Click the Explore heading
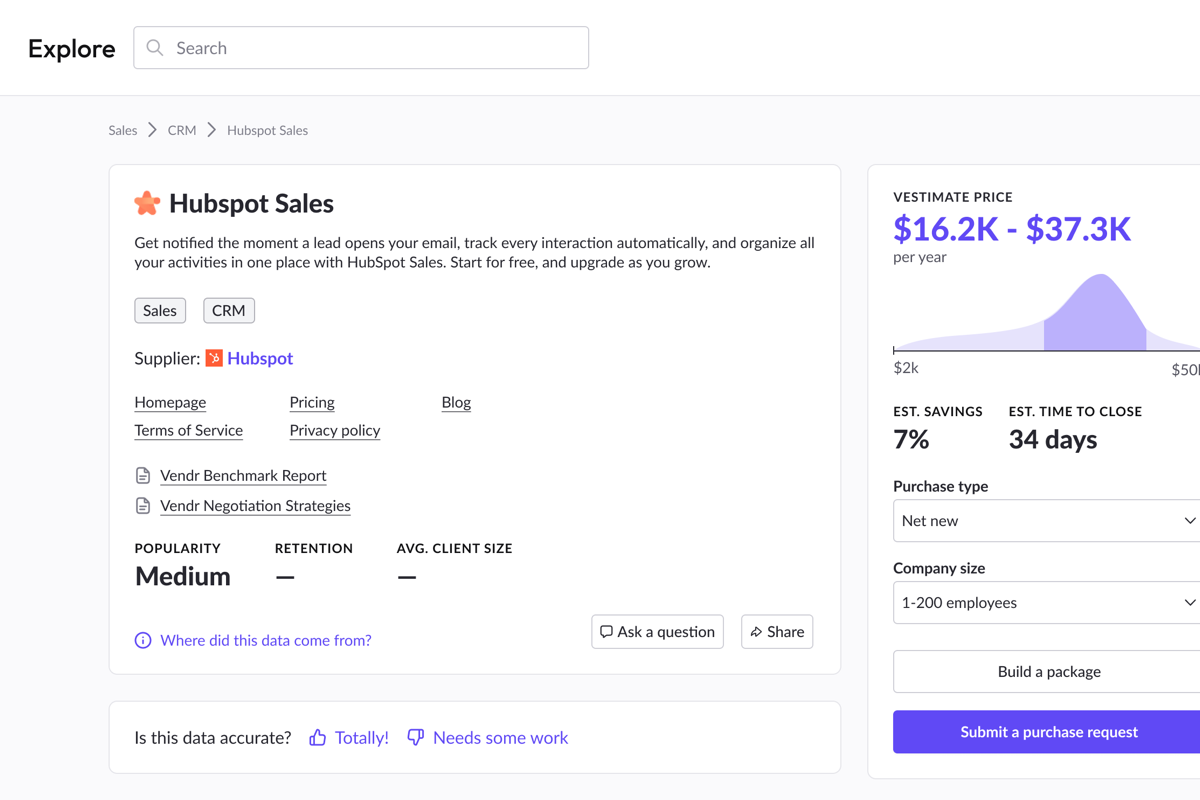1200x800 pixels. (x=72, y=48)
